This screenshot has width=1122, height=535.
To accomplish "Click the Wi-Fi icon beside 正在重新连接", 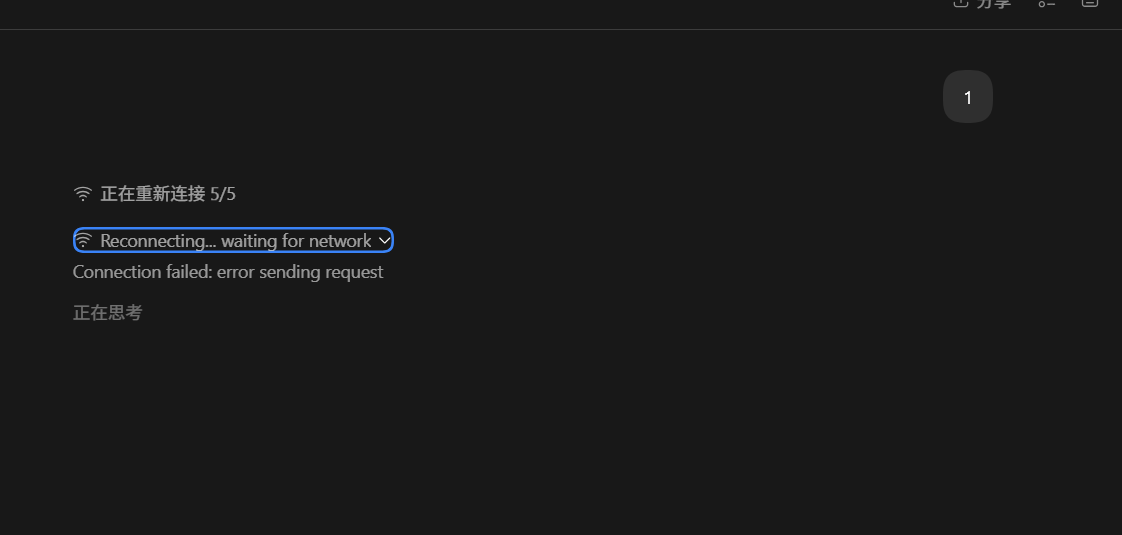I will [x=83, y=194].
